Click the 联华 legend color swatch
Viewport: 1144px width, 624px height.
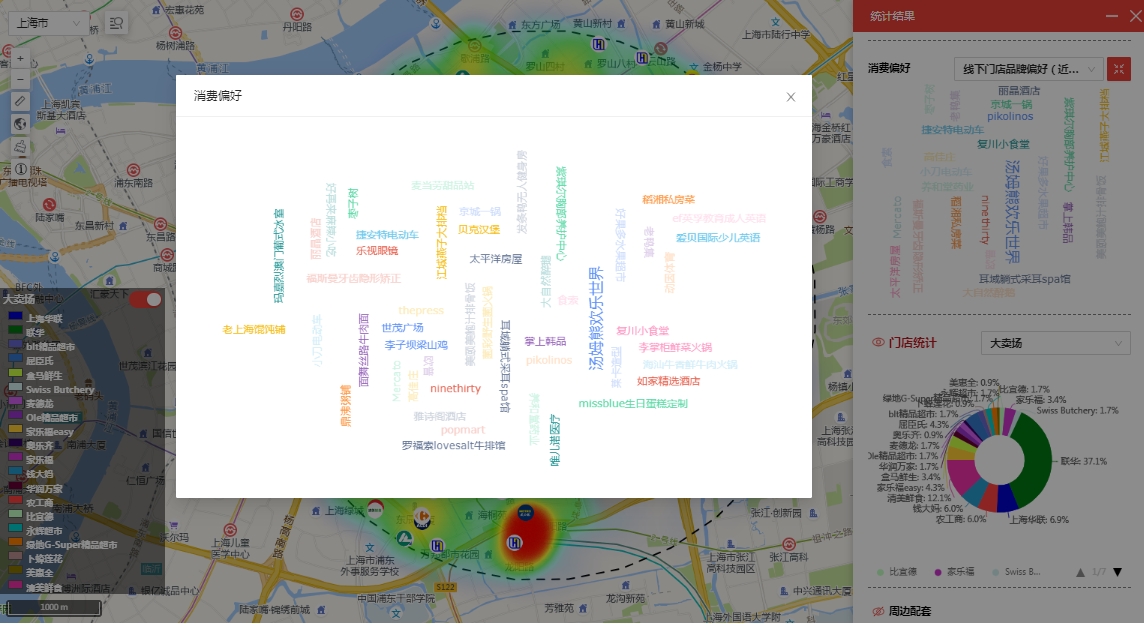point(15,331)
